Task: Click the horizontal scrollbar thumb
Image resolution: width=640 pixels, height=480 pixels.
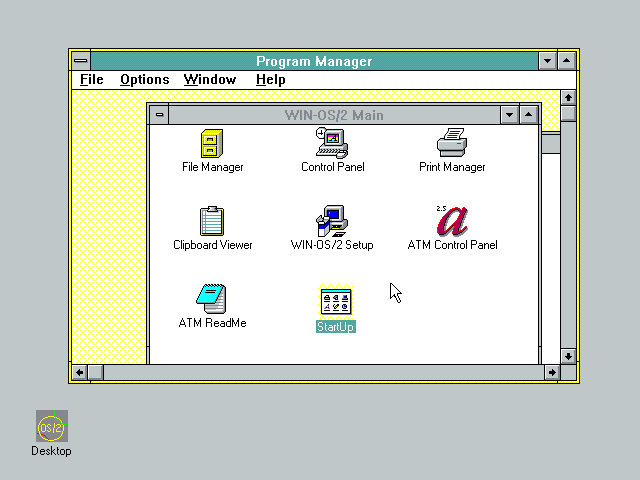Action: pyautogui.click(x=96, y=372)
